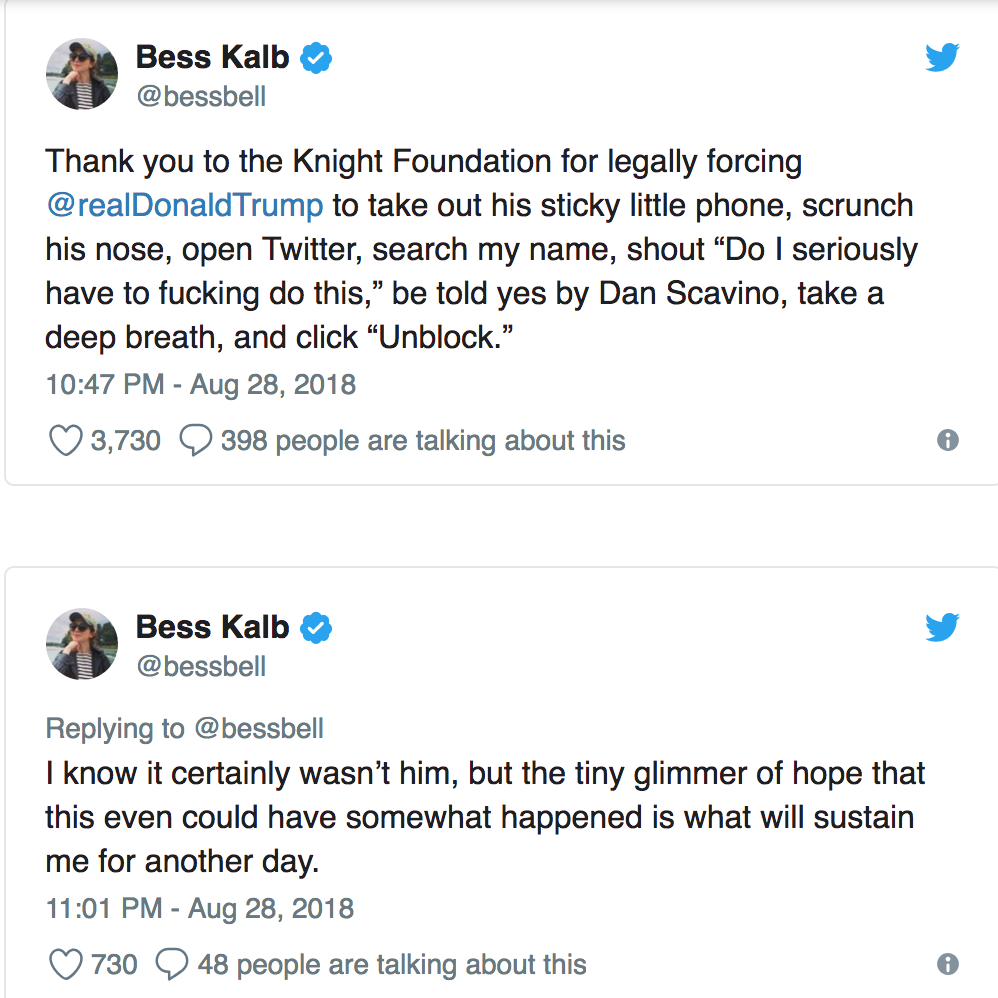
Task: Open Bess Kalb's avatar in second tweet
Action: (82, 644)
